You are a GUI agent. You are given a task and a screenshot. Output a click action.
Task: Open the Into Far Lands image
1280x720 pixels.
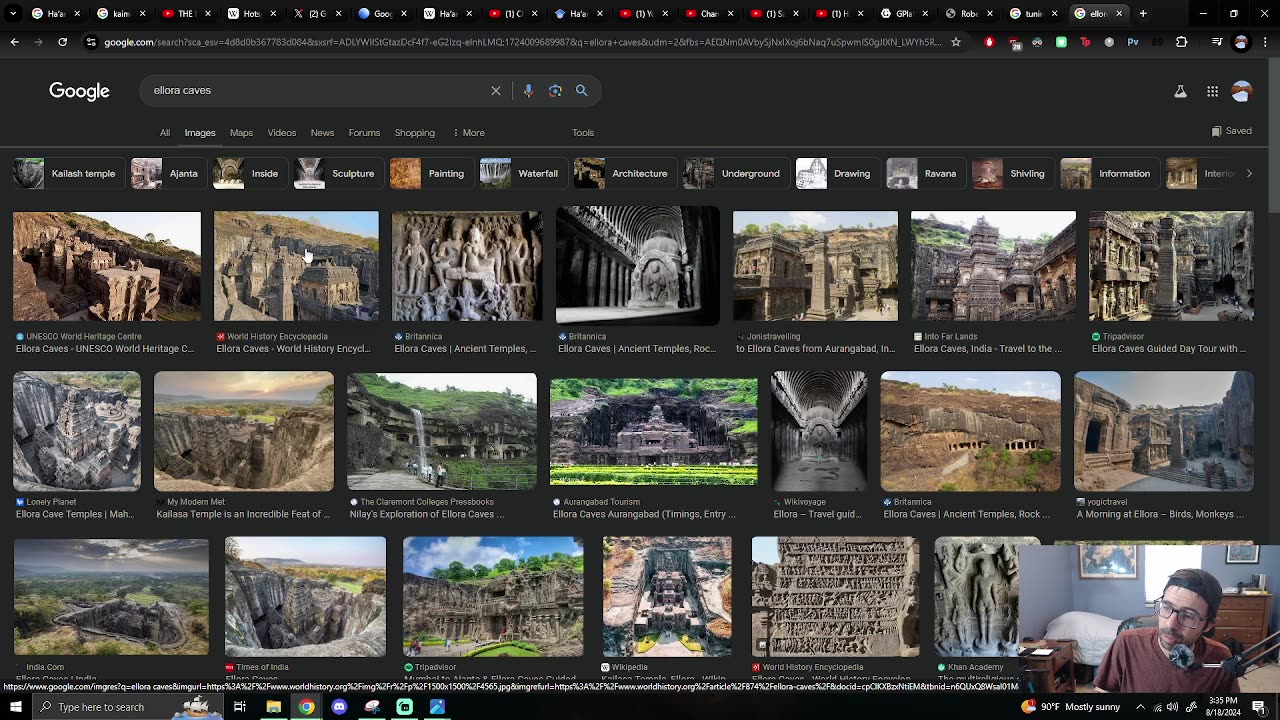pyautogui.click(x=993, y=266)
